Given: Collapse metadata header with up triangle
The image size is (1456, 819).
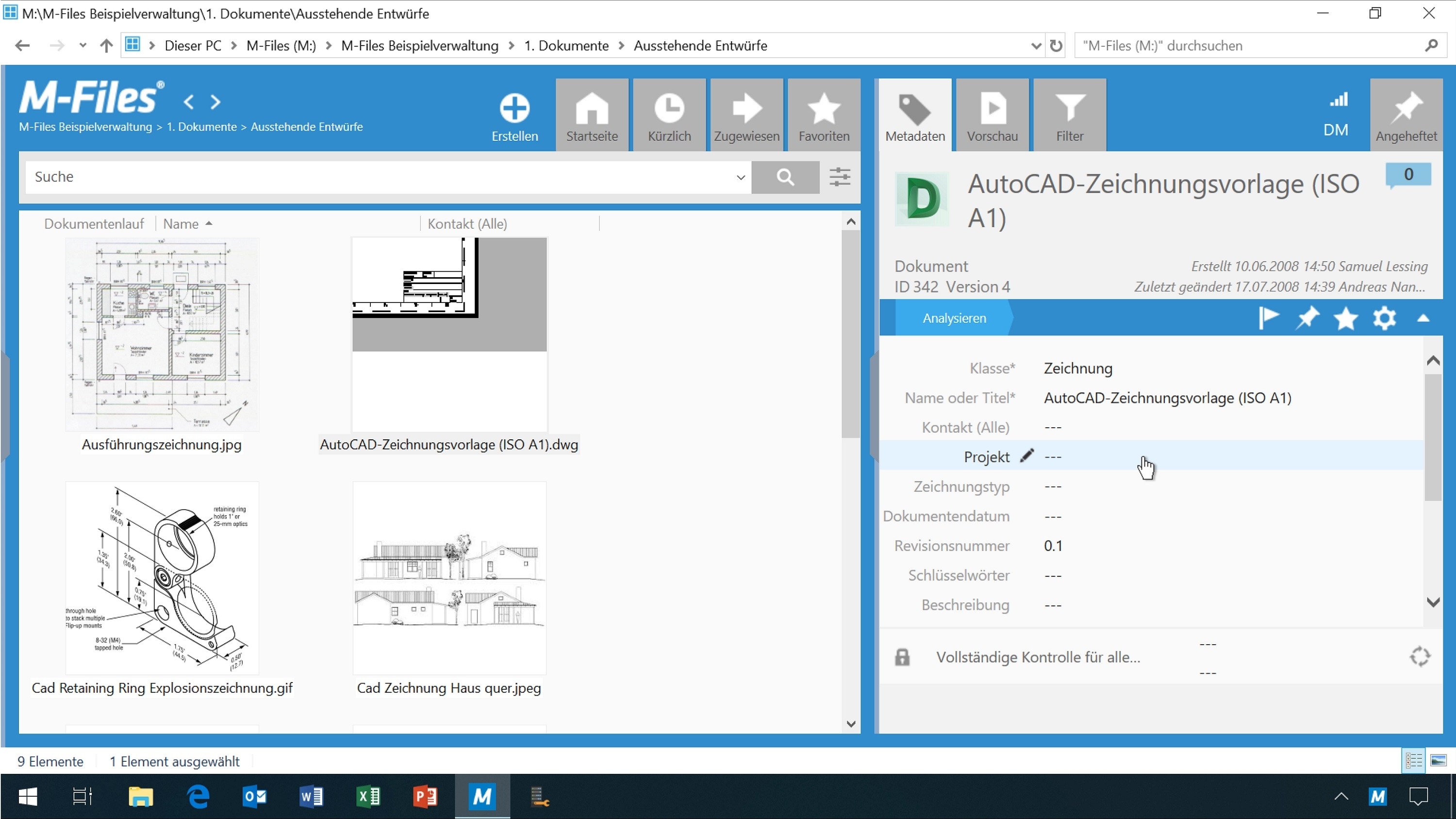Looking at the screenshot, I should (x=1423, y=319).
